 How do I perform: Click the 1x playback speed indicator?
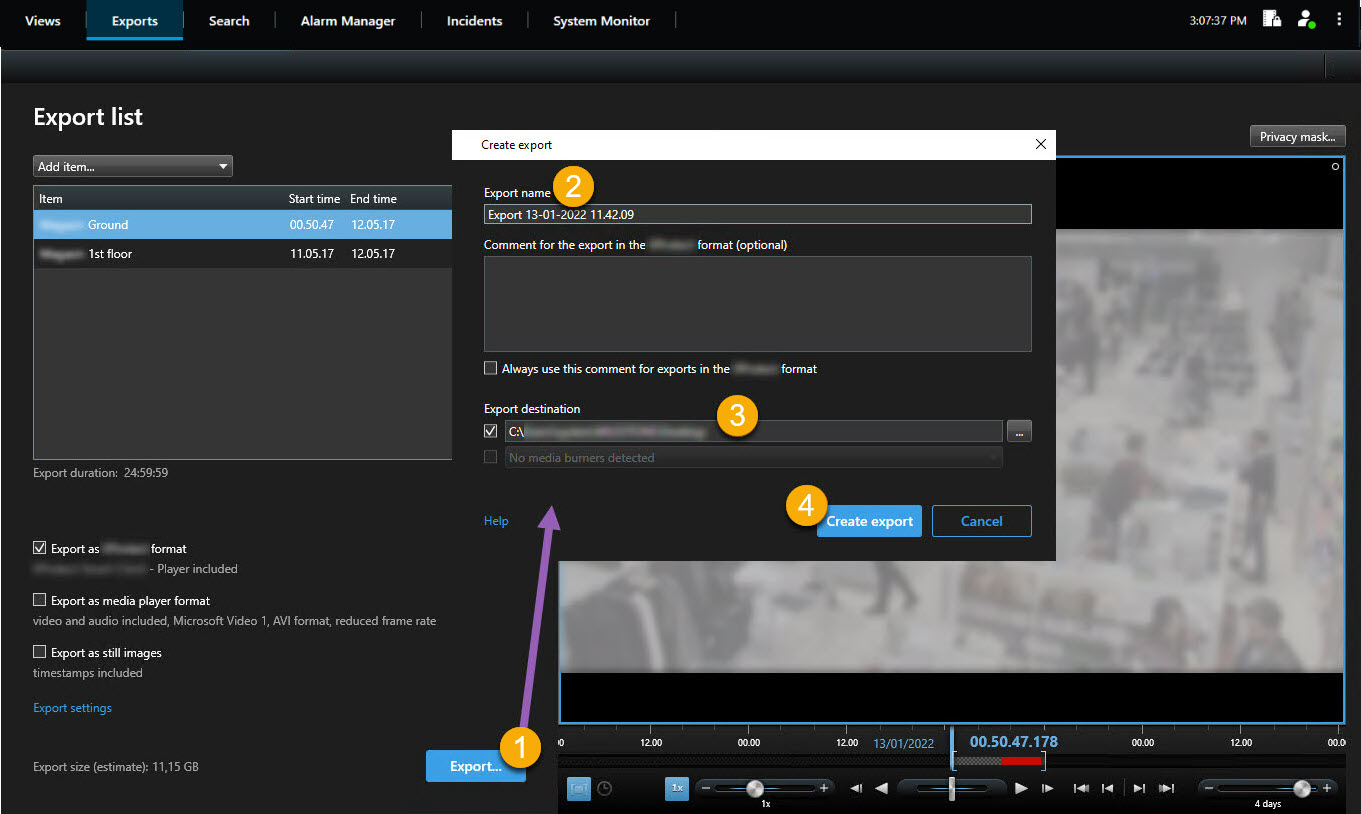pos(677,788)
